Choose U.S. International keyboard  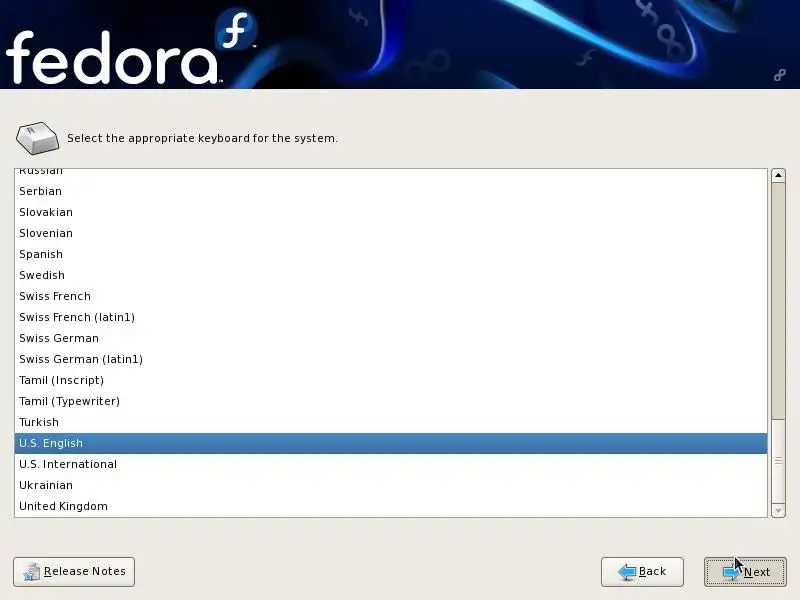(x=391, y=464)
